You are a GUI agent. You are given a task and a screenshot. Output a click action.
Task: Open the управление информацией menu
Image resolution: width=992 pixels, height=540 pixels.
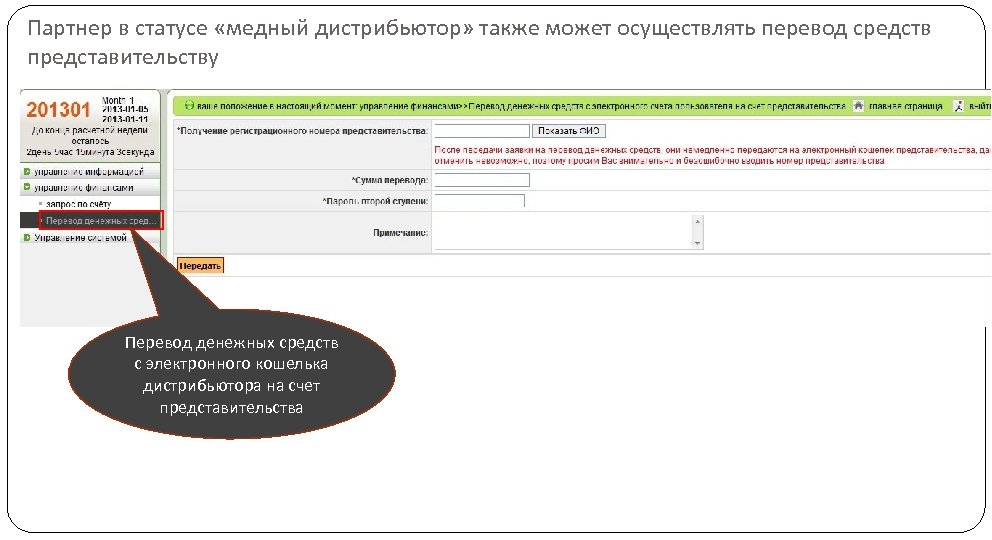click(89, 171)
